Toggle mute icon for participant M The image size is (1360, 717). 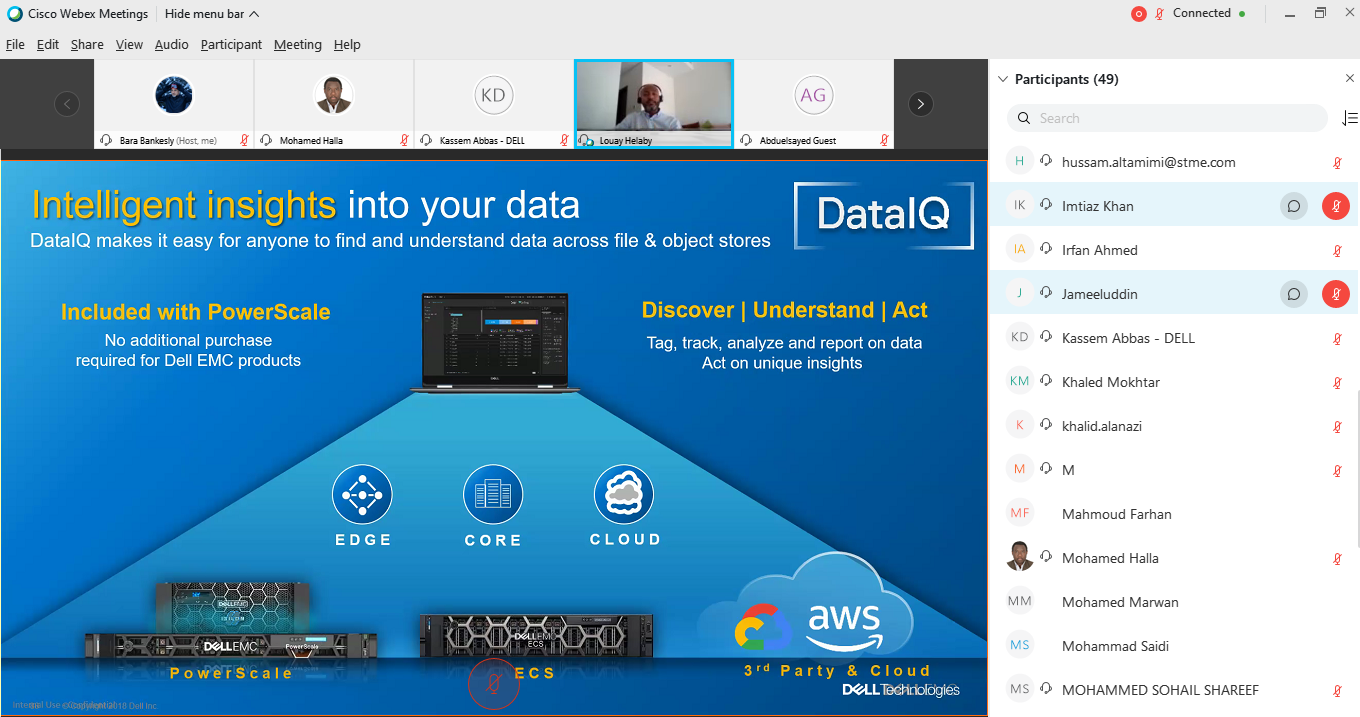pyautogui.click(x=1337, y=471)
